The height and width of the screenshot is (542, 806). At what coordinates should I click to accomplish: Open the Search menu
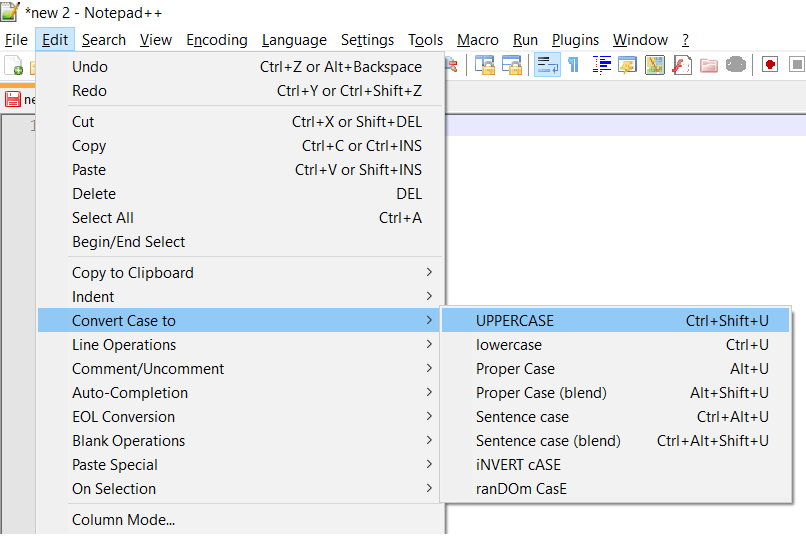pyautogui.click(x=104, y=40)
